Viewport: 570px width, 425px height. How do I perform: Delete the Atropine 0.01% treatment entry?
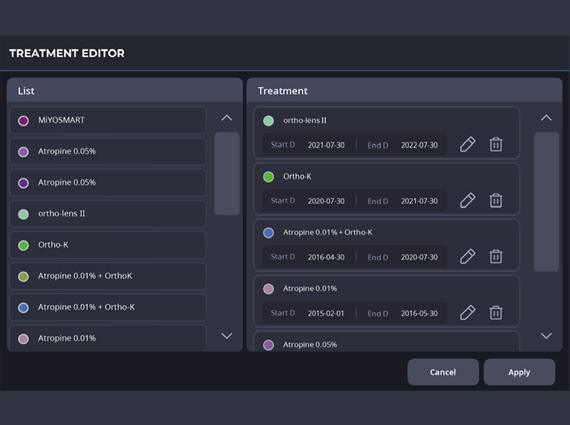pos(496,312)
